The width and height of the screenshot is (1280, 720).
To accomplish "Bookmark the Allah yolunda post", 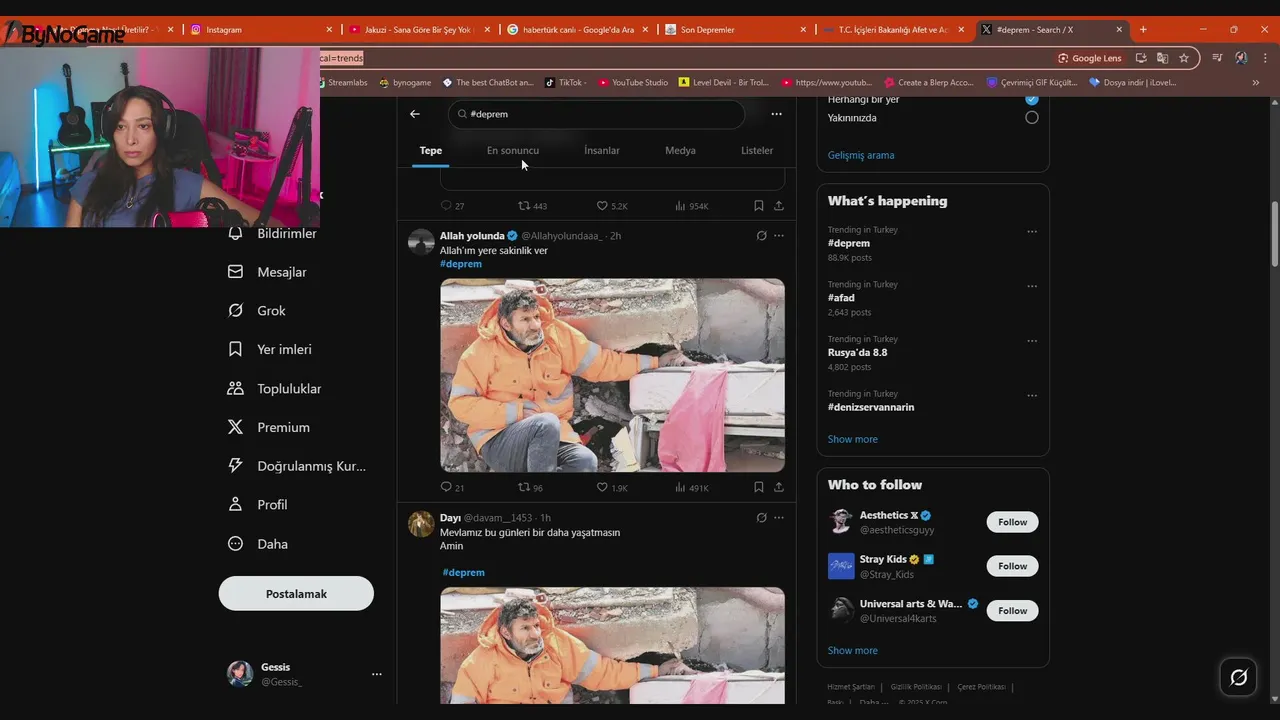I will pyautogui.click(x=759, y=488).
